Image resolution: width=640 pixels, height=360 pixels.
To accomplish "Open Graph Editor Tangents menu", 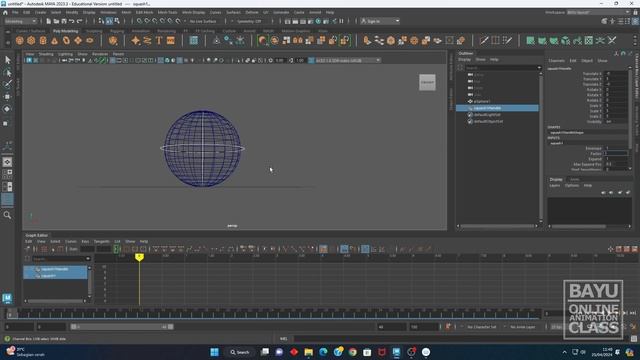I will point(101,242).
